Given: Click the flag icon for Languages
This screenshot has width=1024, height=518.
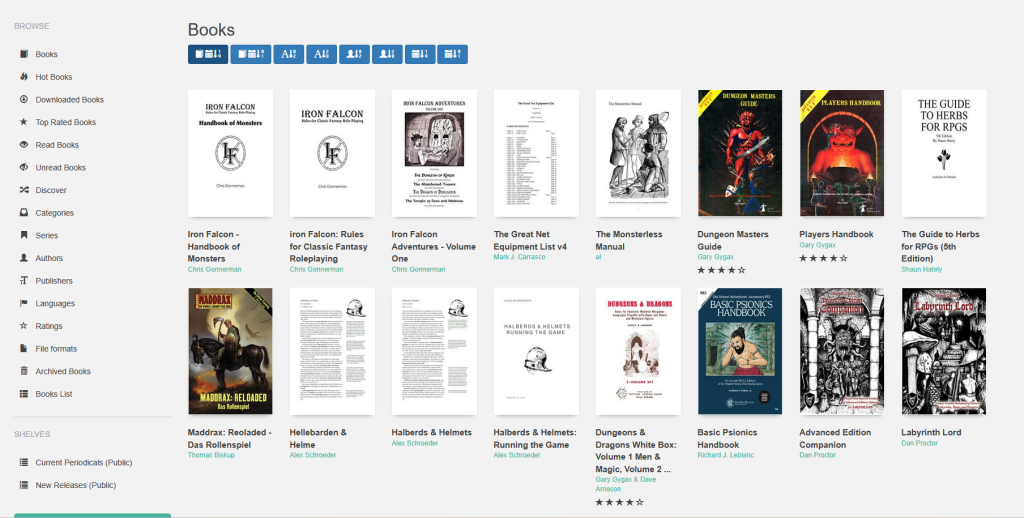Looking at the screenshot, I should coord(24,303).
